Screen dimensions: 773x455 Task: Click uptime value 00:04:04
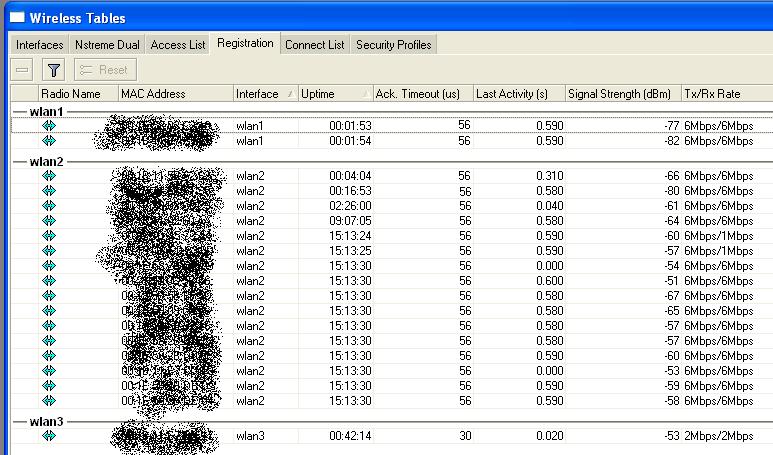pos(351,176)
